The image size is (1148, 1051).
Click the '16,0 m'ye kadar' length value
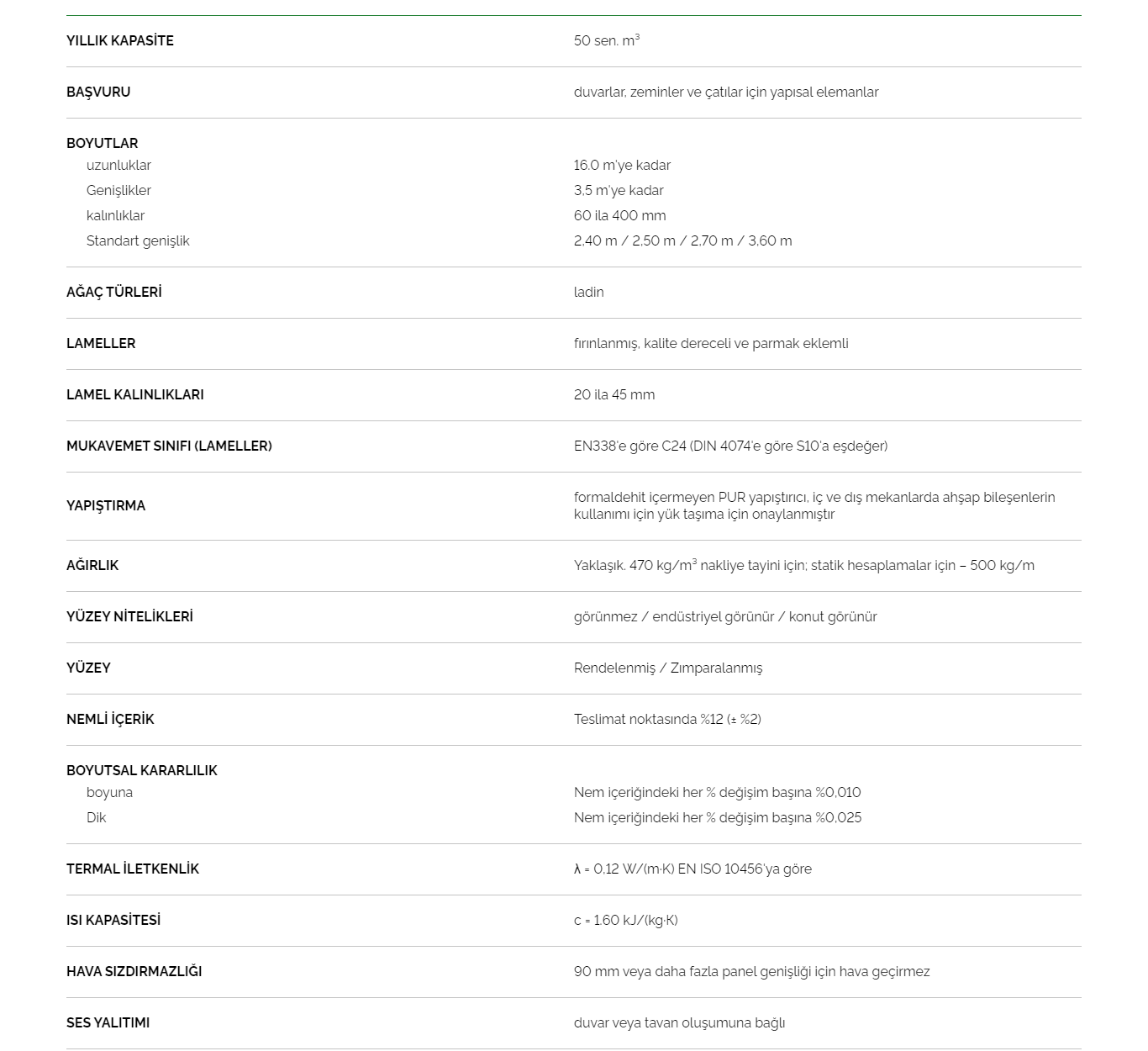(x=622, y=165)
